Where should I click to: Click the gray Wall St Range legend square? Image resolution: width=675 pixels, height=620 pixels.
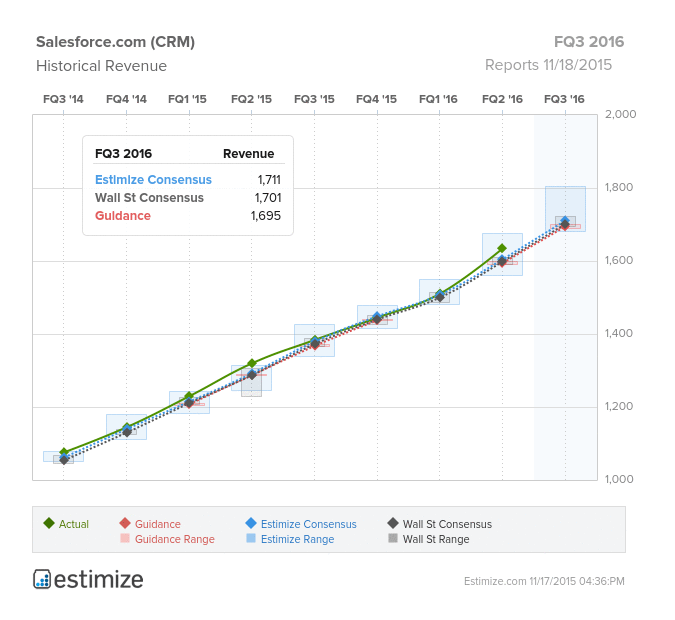pyautogui.click(x=393, y=538)
